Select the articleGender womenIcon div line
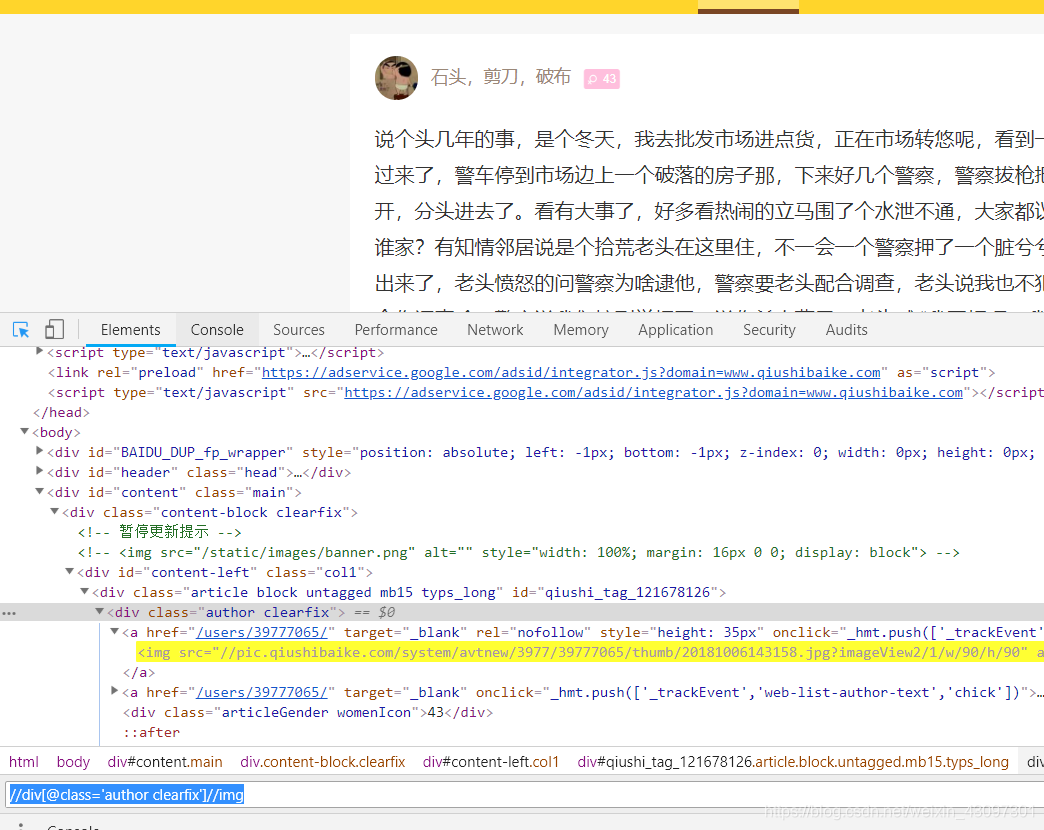The width and height of the screenshot is (1044, 830). click(308, 712)
